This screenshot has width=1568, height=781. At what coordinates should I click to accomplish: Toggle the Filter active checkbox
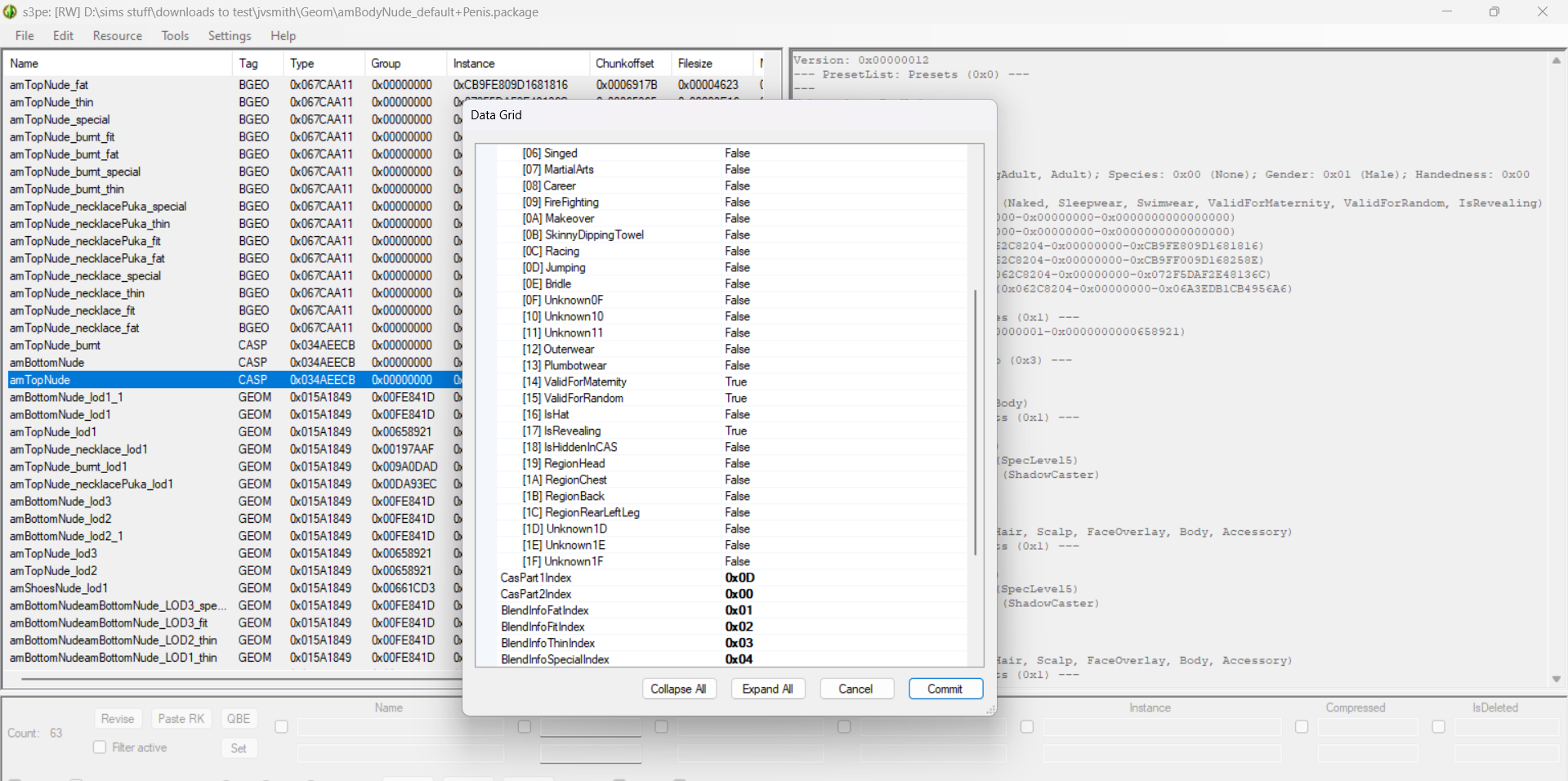pyautogui.click(x=100, y=747)
